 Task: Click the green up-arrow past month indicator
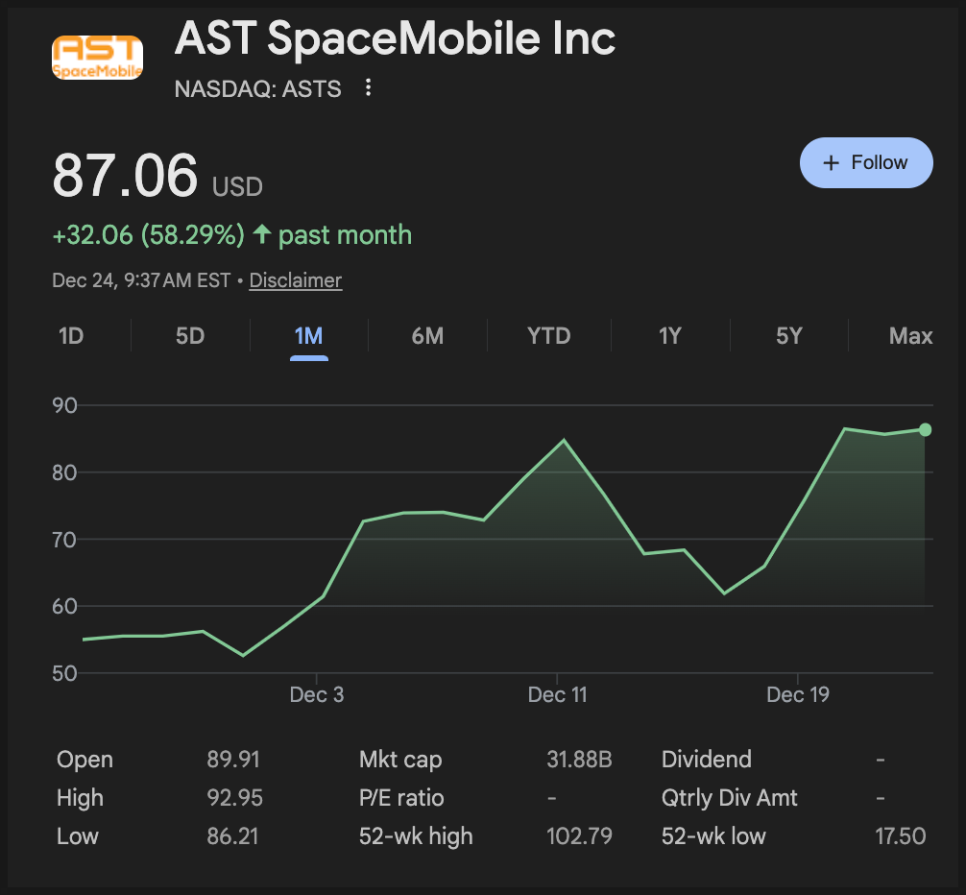263,235
